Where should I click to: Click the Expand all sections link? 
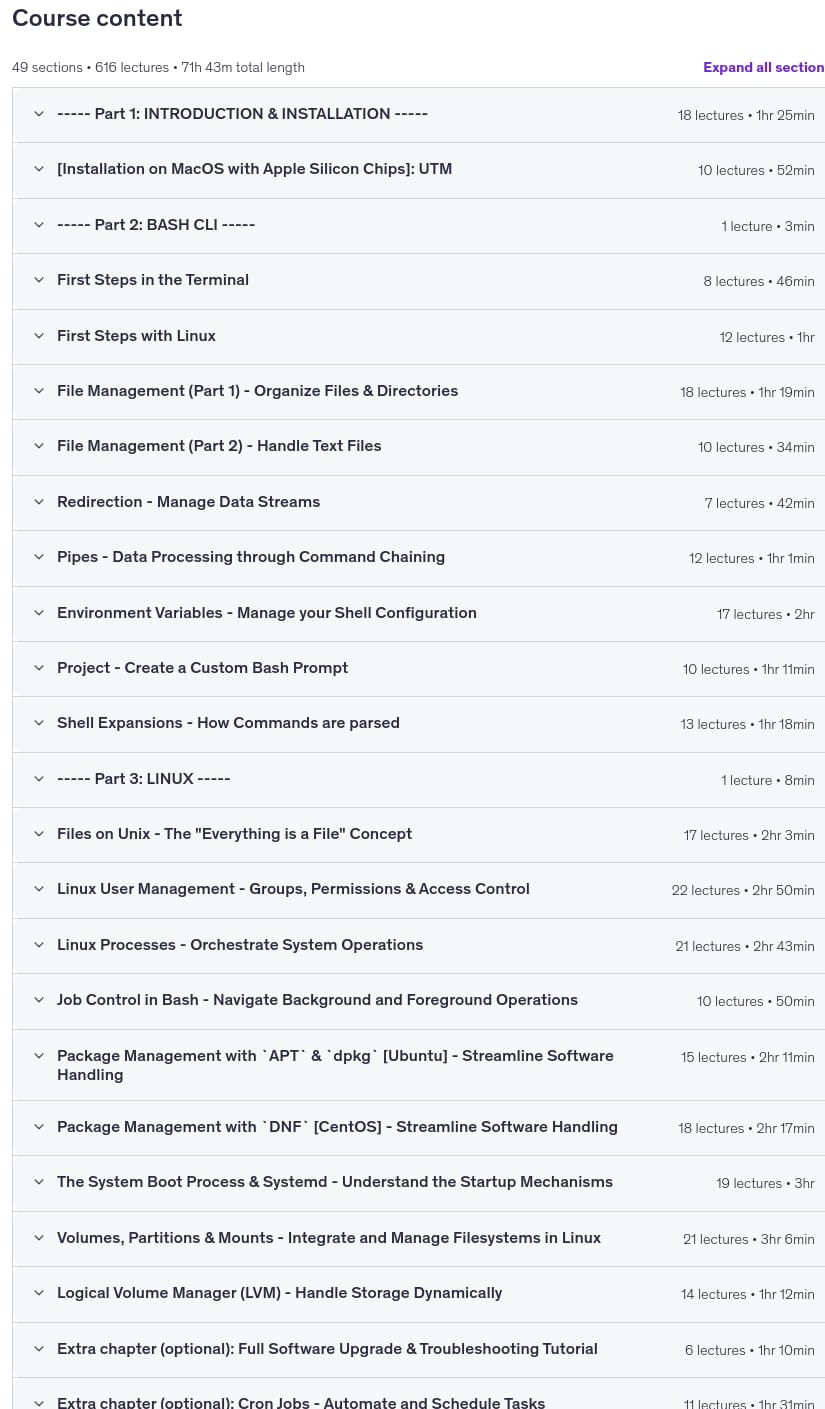pyautogui.click(x=763, y=67)
